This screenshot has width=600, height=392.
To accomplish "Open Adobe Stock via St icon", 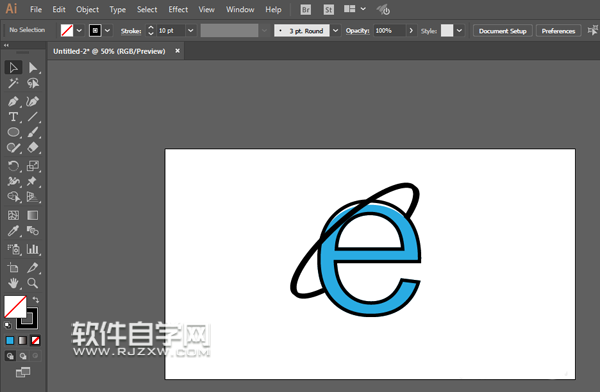I will tap(328, 10).
